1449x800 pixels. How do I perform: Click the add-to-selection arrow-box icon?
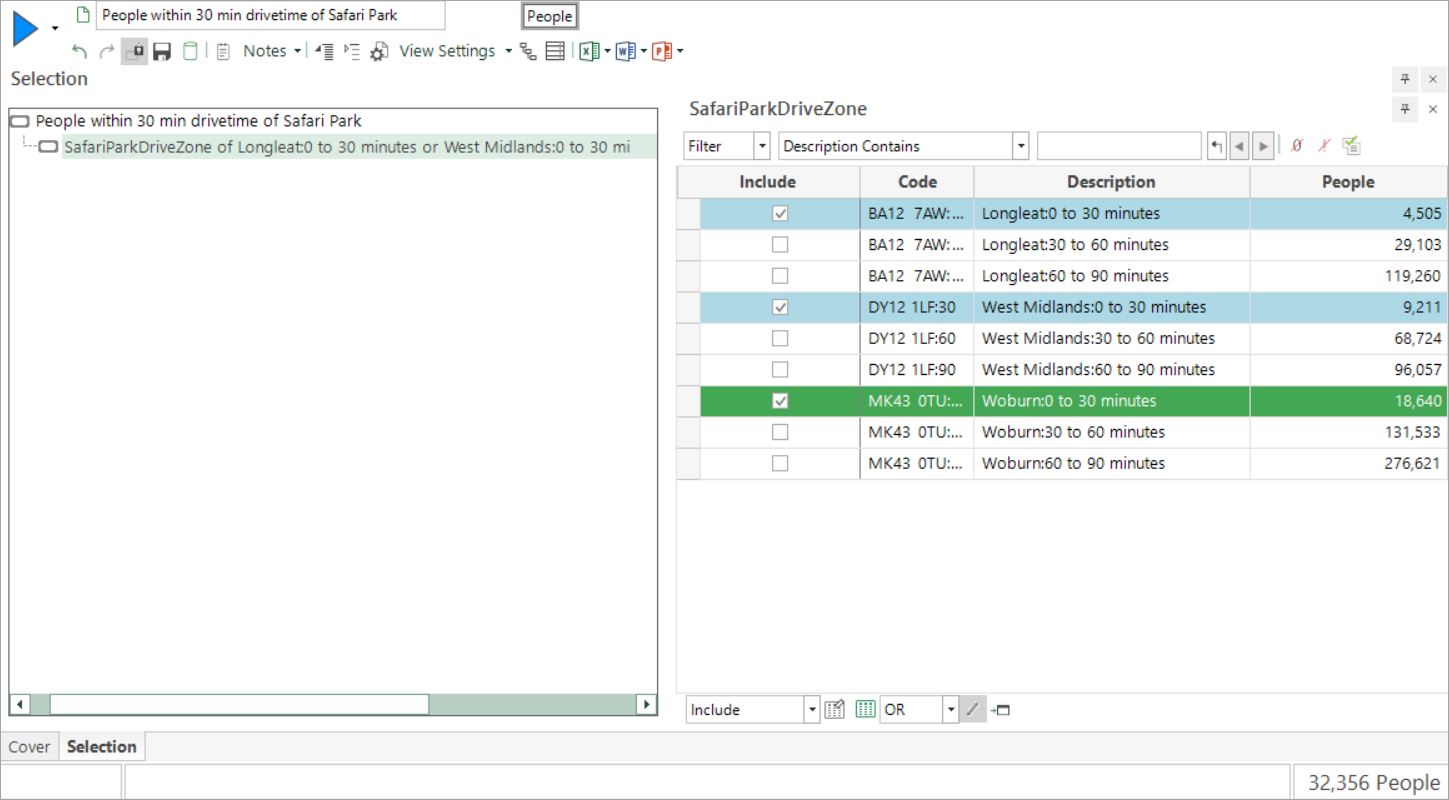(1000, 710)
